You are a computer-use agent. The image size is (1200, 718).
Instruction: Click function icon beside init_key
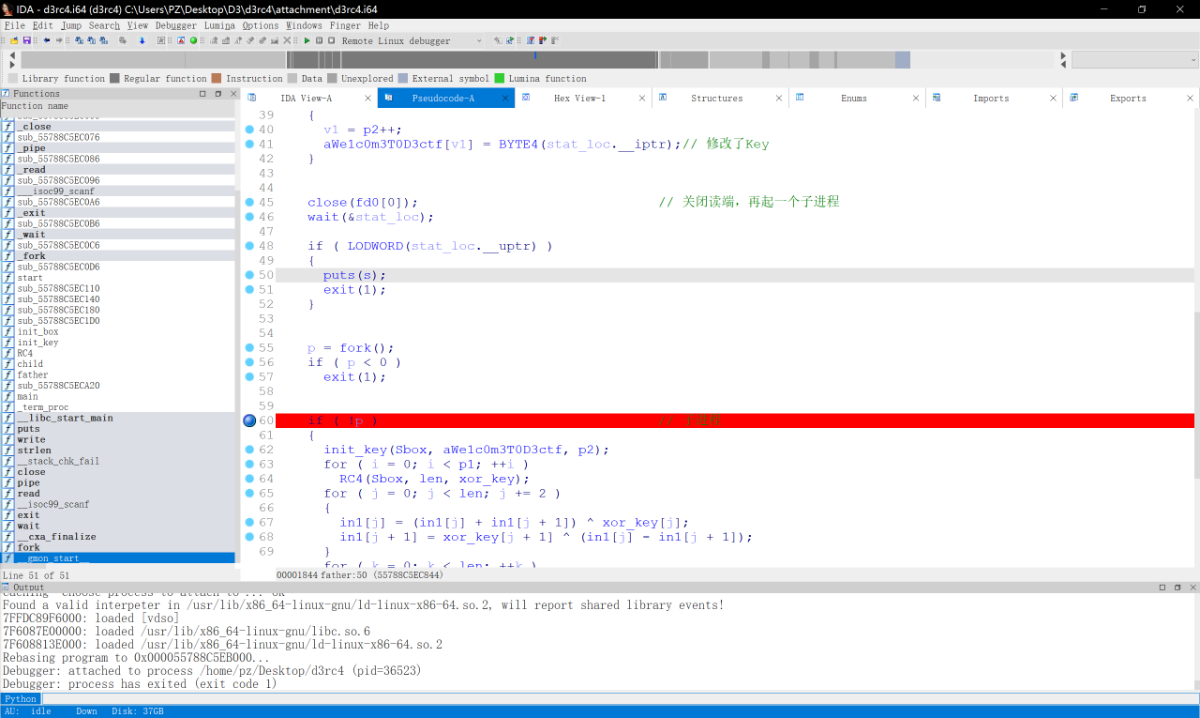(8, 342)
